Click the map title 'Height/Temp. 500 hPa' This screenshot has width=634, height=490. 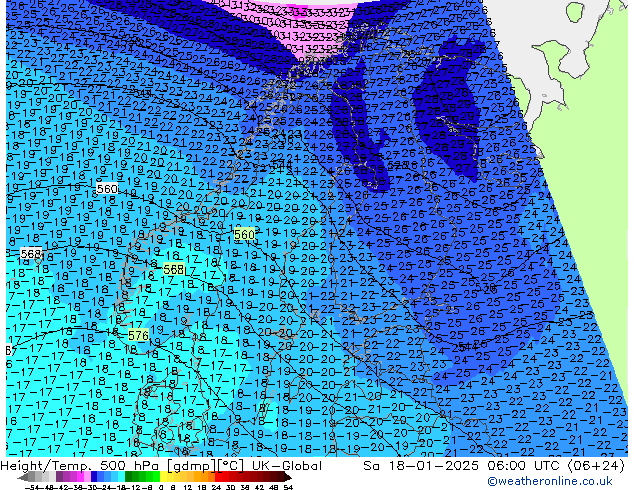78,466
